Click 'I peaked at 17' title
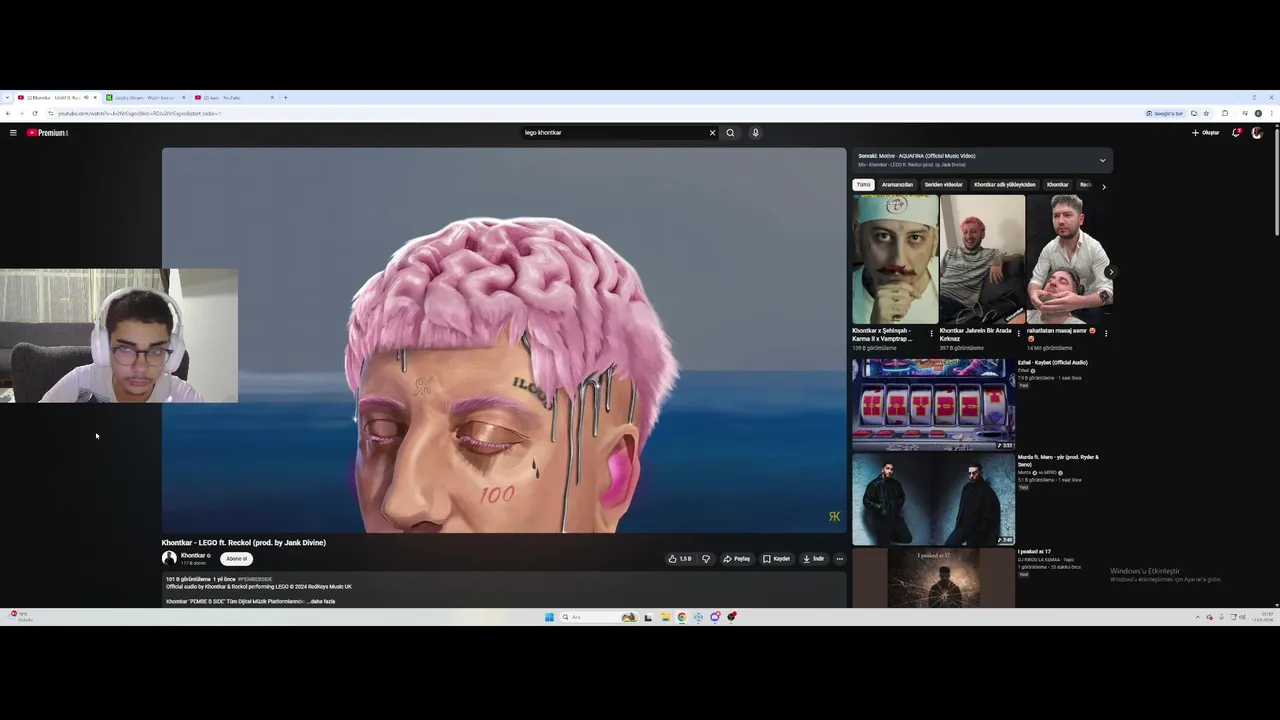The width and height of the screenshot is (1280, 720). [x=1034, y=552]
